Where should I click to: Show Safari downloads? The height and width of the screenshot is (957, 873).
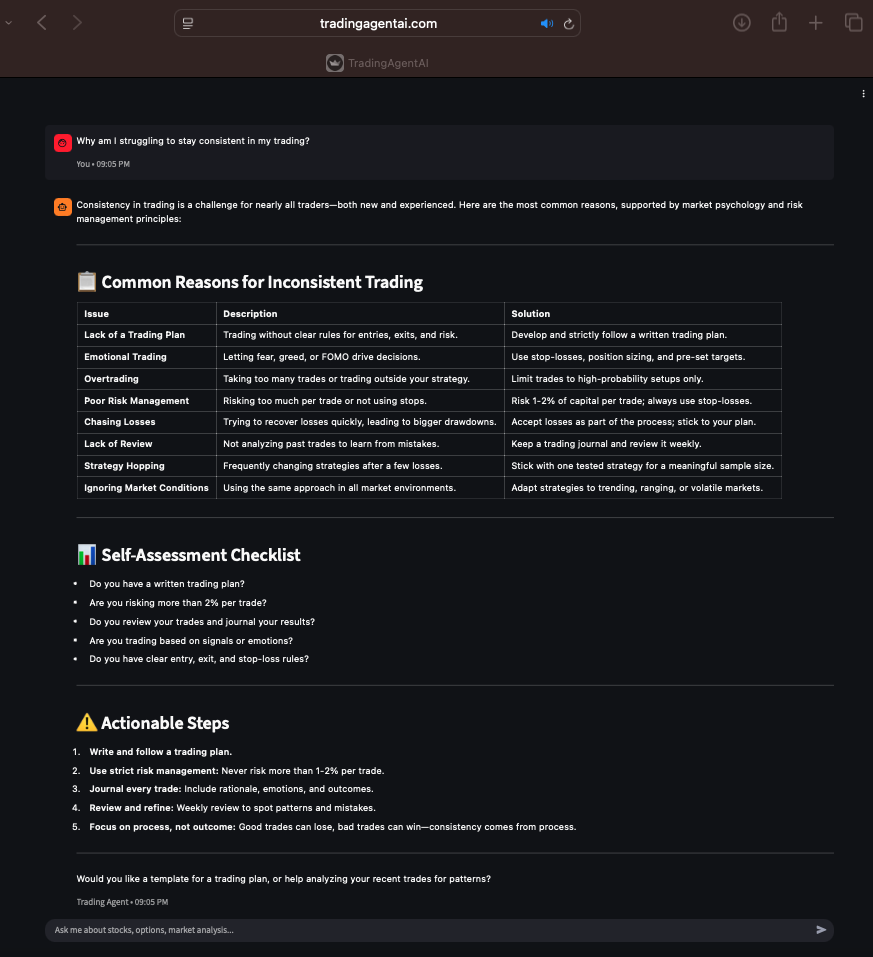tap(742, 23)
